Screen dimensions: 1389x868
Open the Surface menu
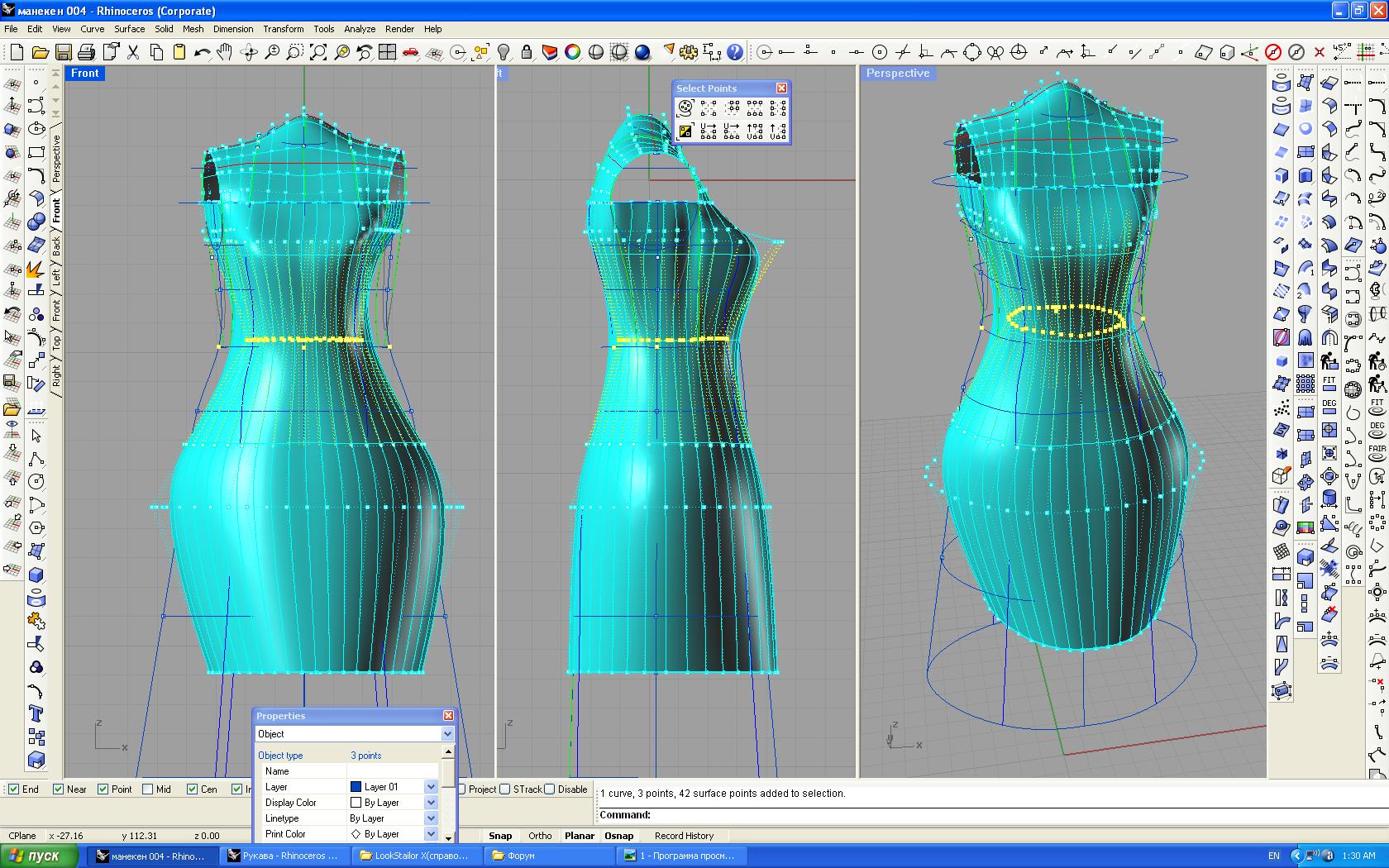[129, 29]
